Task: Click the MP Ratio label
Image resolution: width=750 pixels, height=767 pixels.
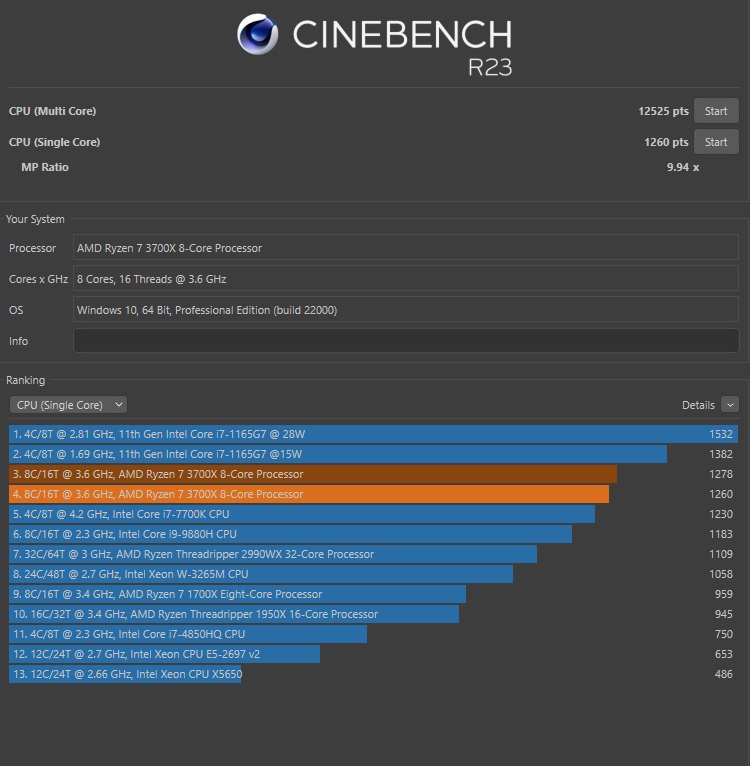Action: [45, 167]
